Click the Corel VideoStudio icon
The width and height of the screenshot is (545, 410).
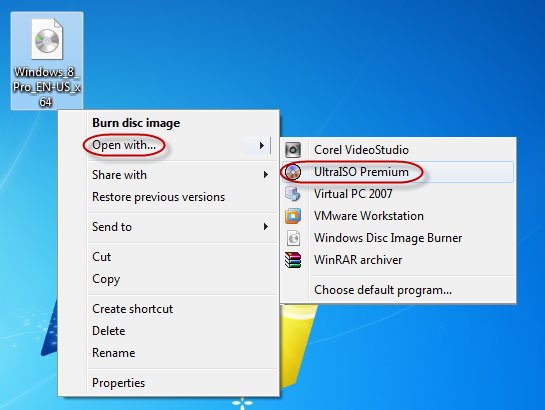[x=293, y=150]
